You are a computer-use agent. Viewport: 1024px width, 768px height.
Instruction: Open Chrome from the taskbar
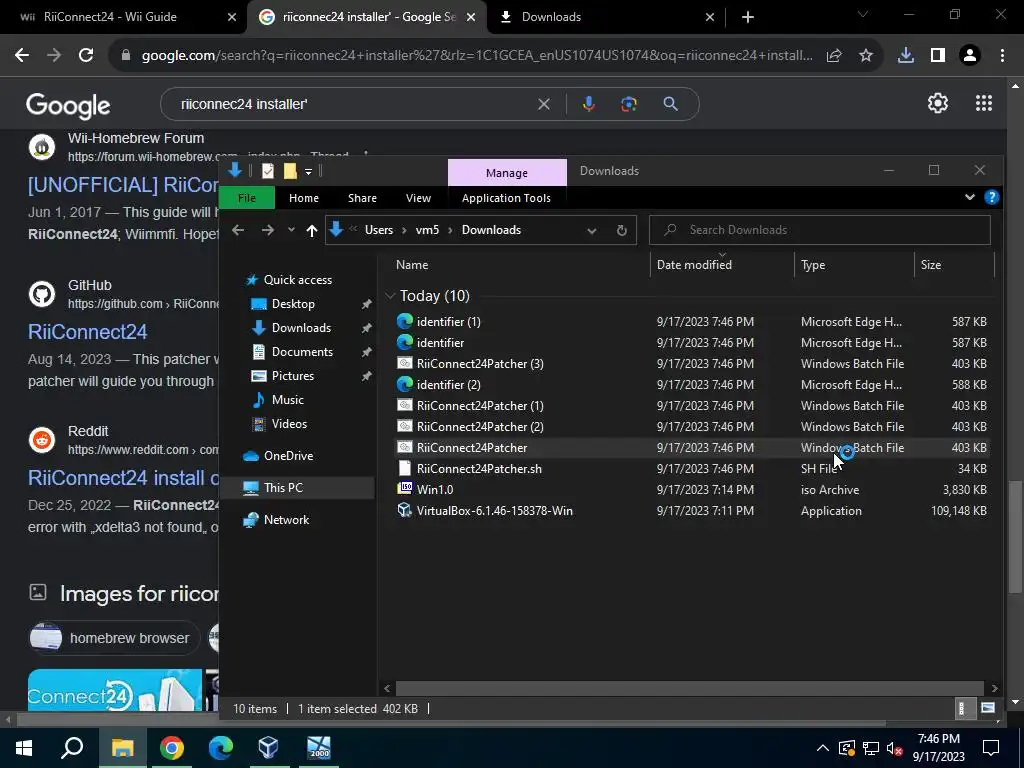[x=171, y=748]
